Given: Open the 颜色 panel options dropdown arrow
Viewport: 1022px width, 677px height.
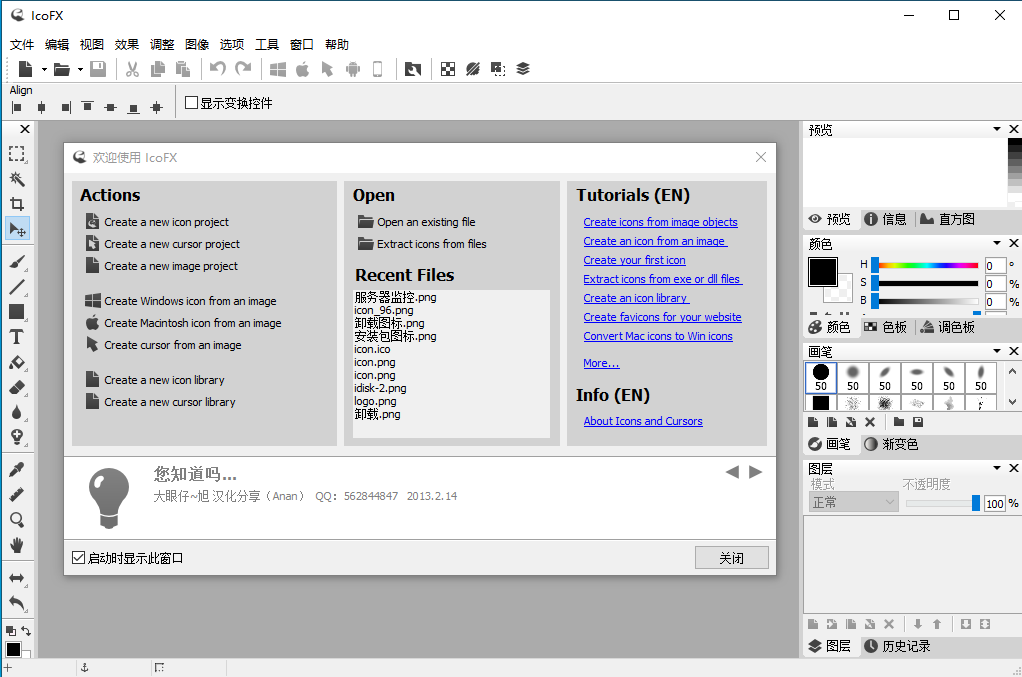Looking at the screenshot, I should [x=997, y=243].
